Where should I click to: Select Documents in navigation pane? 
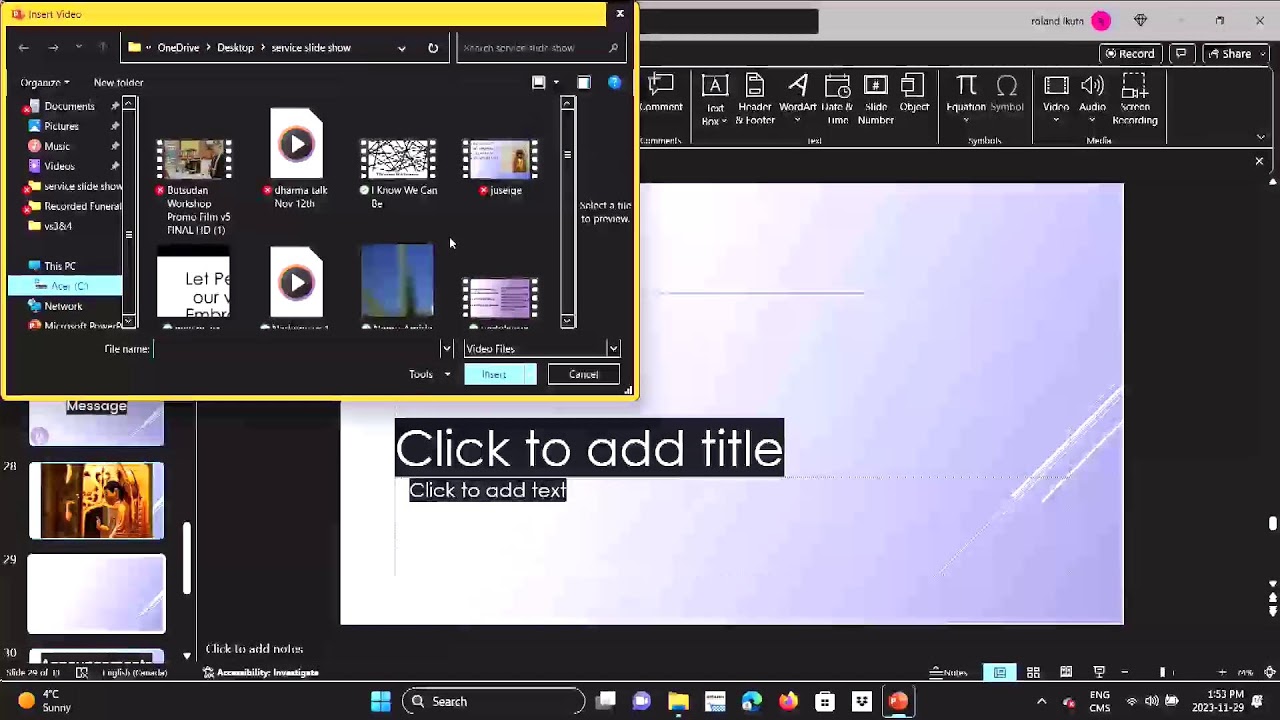[69, 106]
